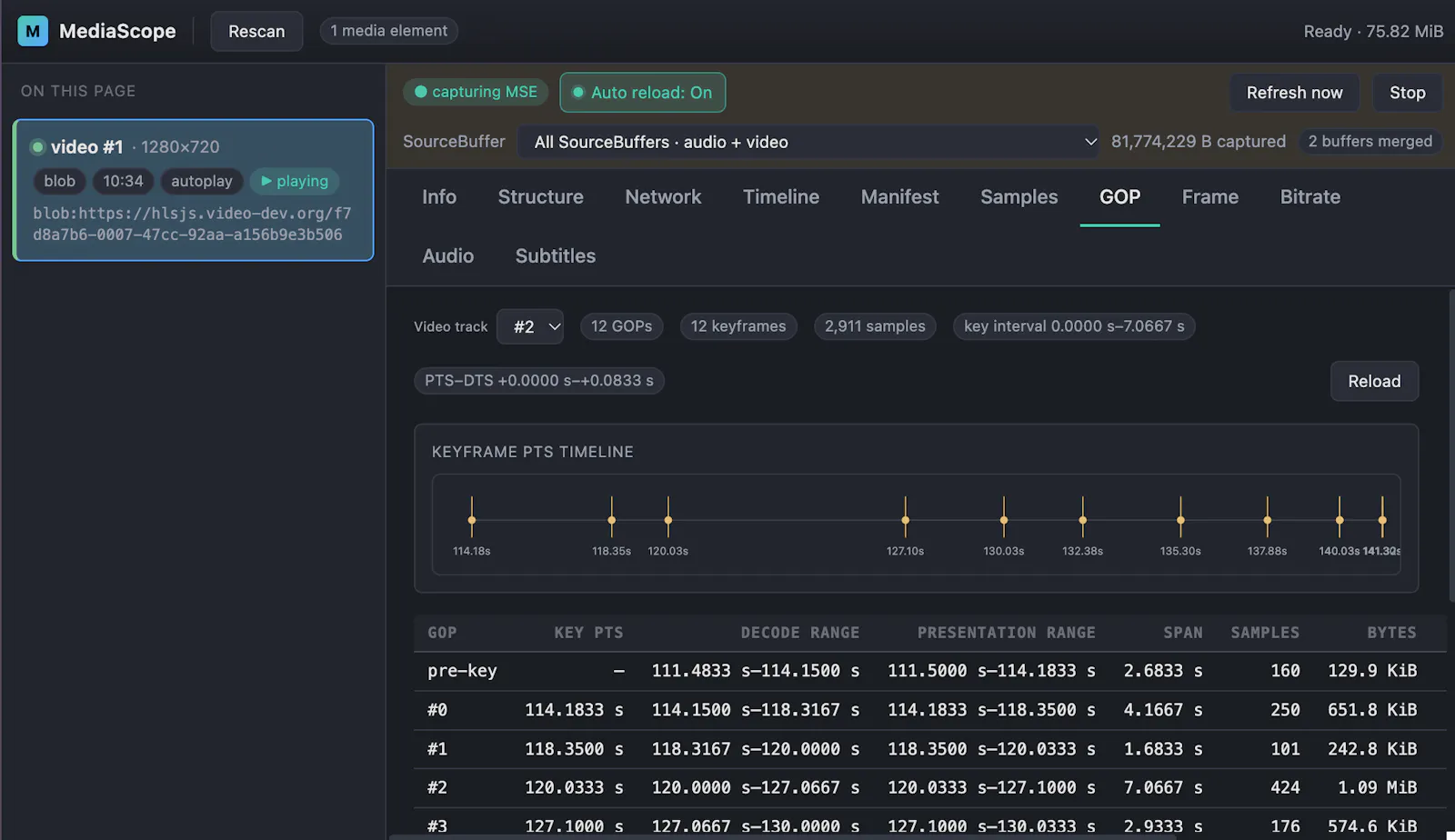Click the PRESENTATION RANGE column header
Viewport: 1455px width, 840px height.
pyautogui.click(x=1006, y=633)
